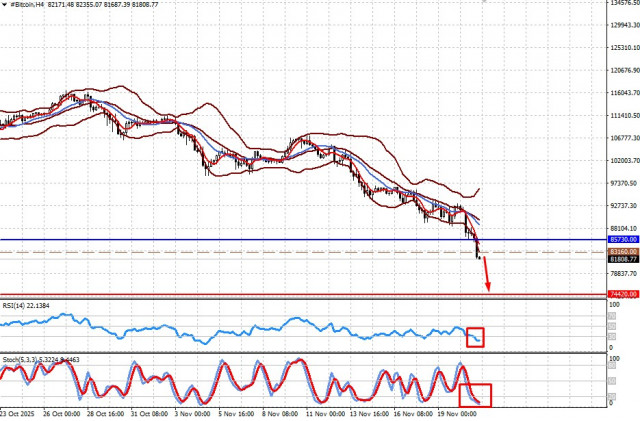
Task: Select the 120676.90 price axis label
Action: (x=625, y=70)
